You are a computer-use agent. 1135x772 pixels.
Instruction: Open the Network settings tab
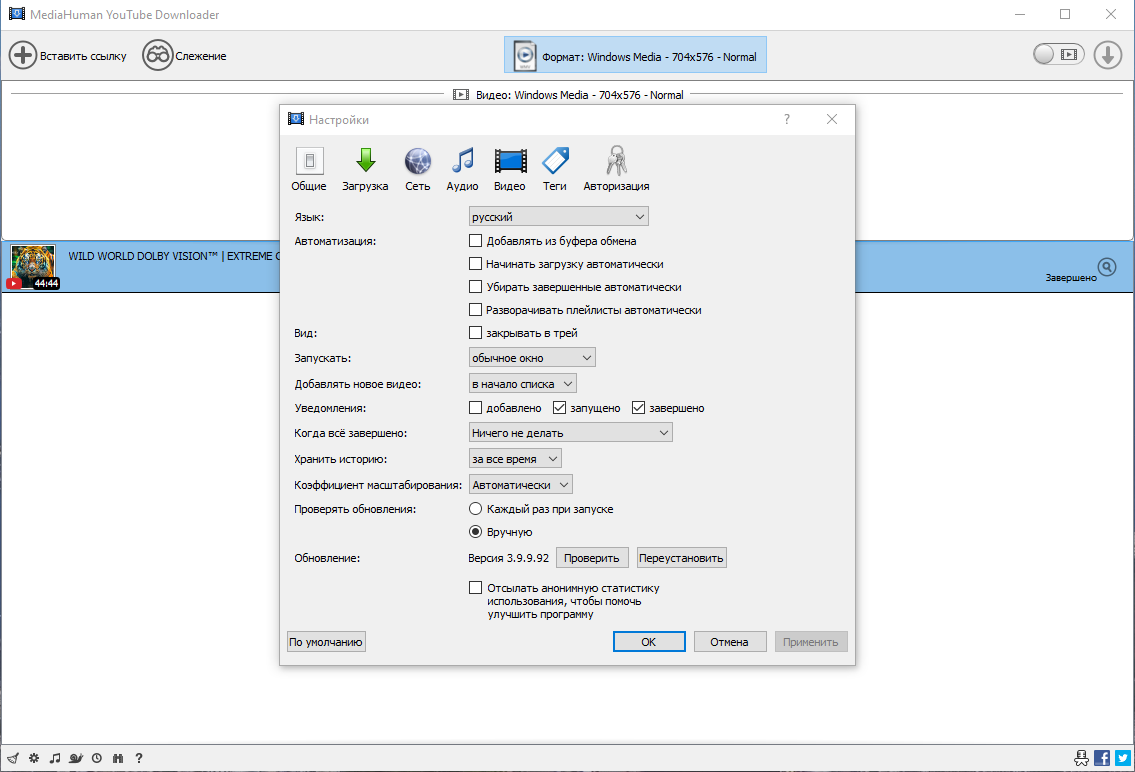click(418, 169)
